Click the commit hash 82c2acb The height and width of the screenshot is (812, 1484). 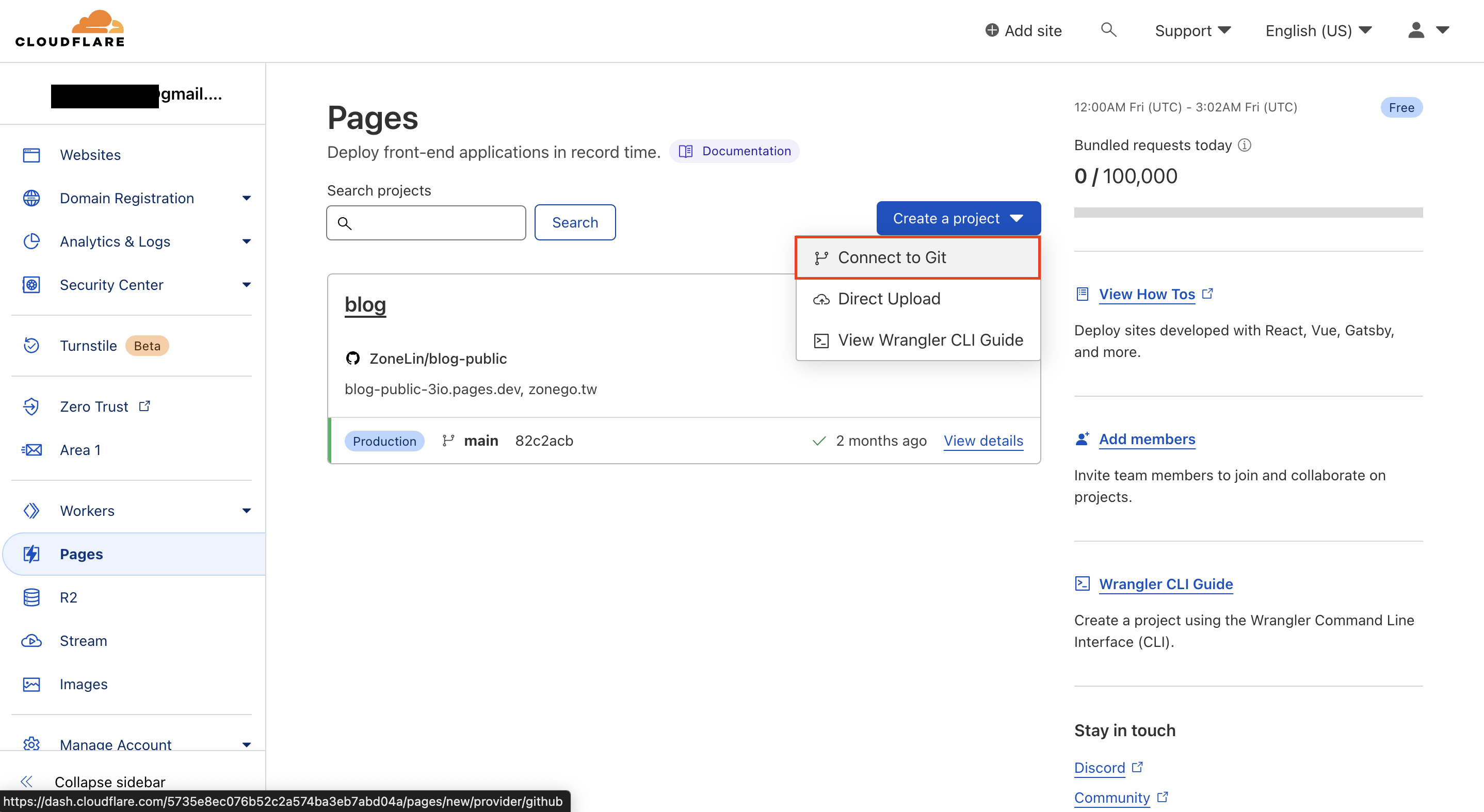pyautogui.click(x=544, y=441)
